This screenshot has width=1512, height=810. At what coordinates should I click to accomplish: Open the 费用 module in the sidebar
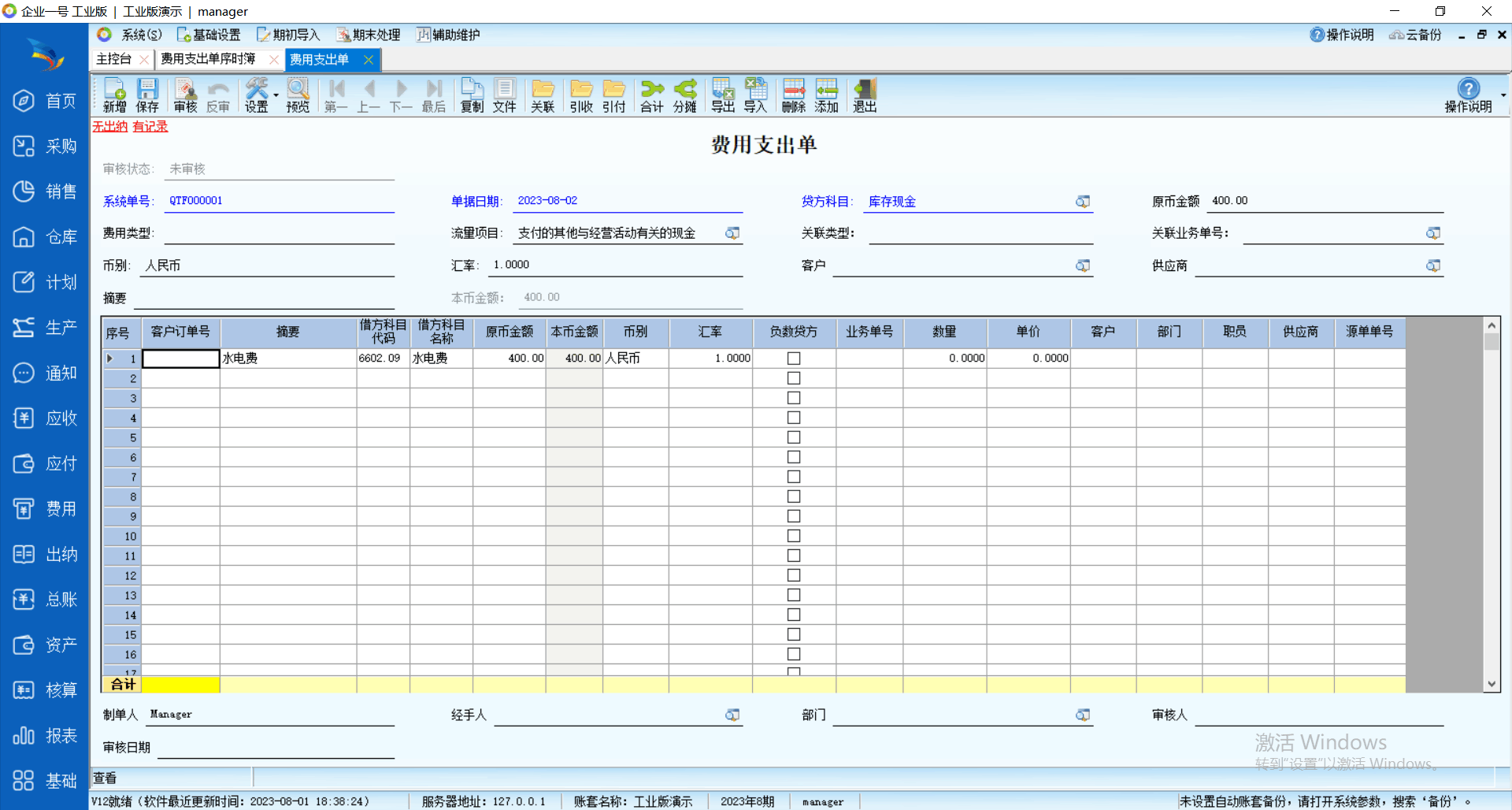(44, 509)
